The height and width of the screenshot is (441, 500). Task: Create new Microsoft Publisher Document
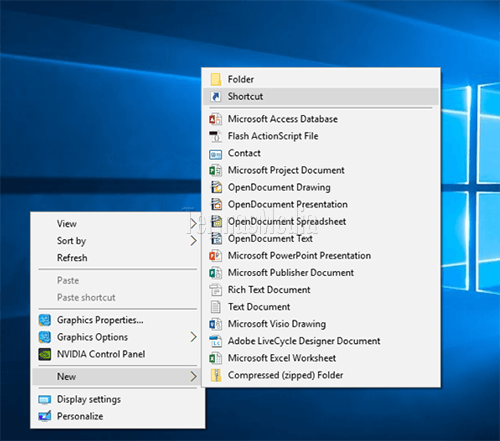pyautogui.click(x=321, y=273)
